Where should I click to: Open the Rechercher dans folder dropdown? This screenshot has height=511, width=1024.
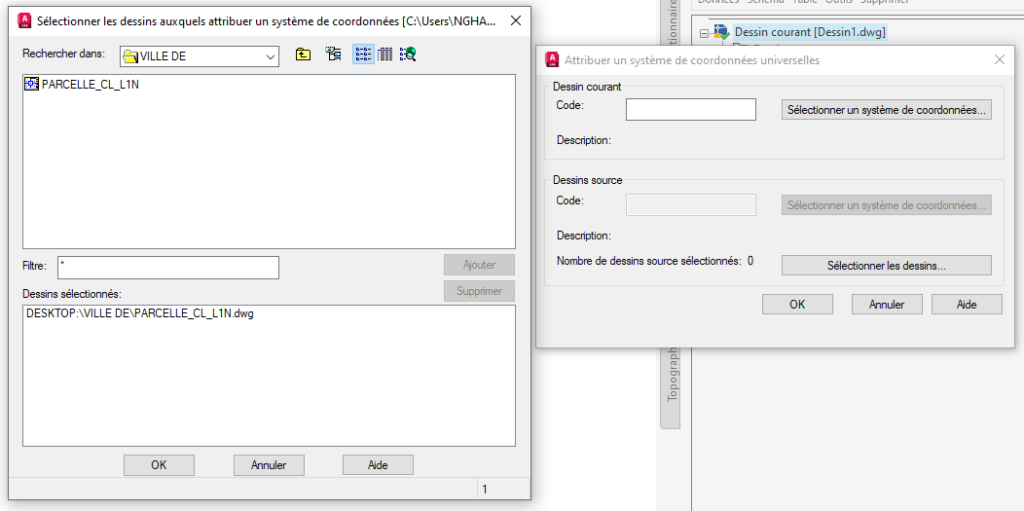270,57
